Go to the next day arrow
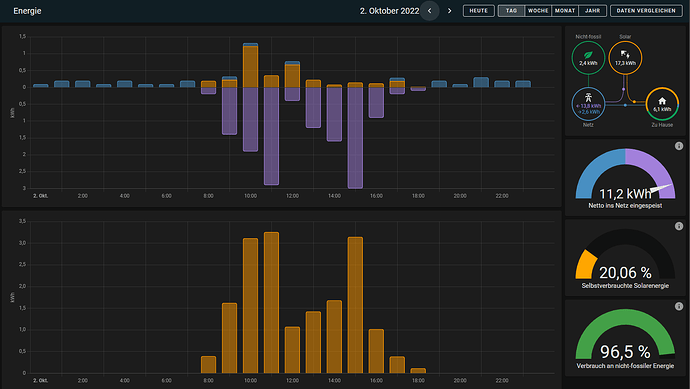This screenshot has width=690, height=389. click(x=449, y=11)
